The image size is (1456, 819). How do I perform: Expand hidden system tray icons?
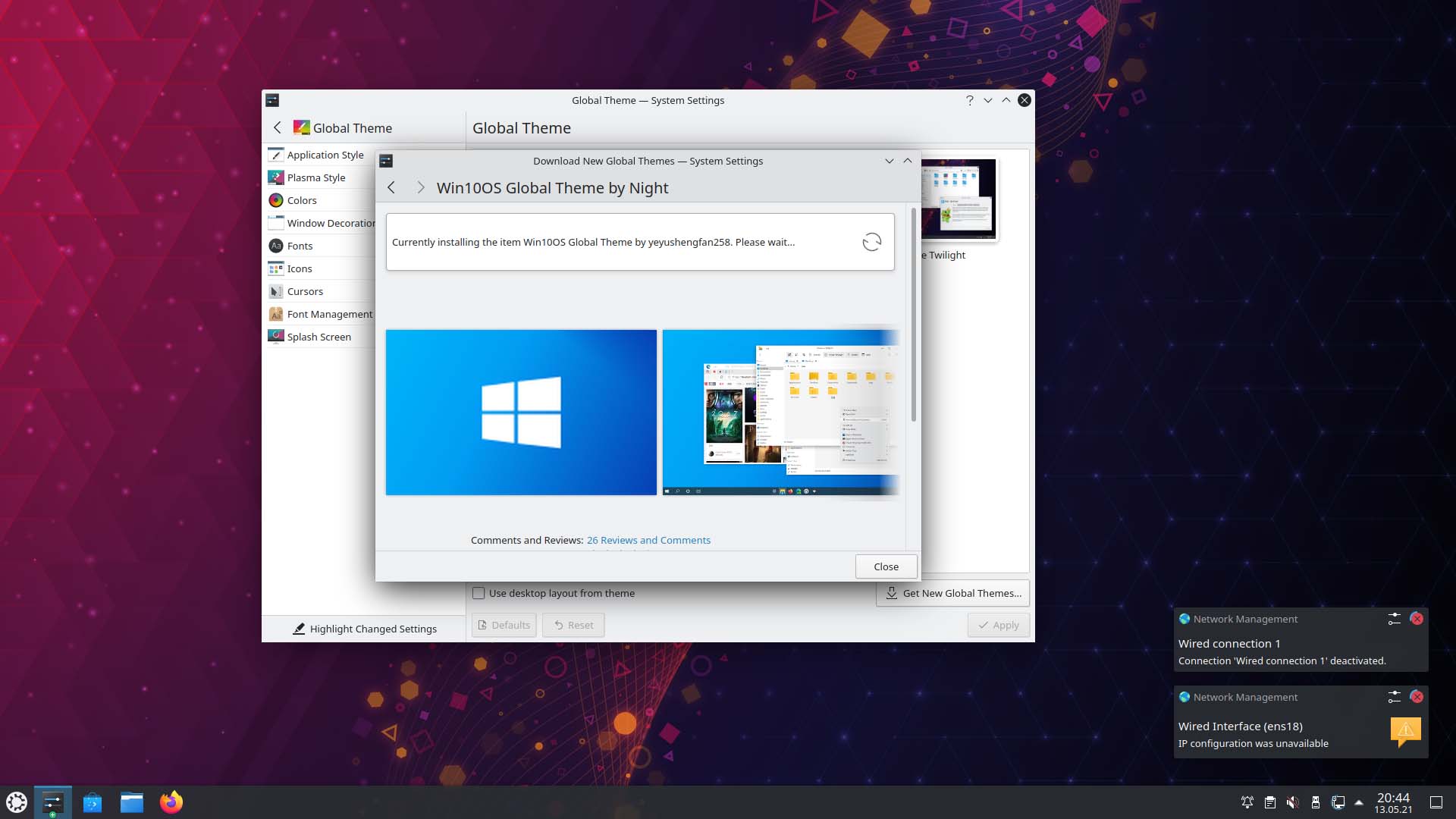[x=1359, y=802]
